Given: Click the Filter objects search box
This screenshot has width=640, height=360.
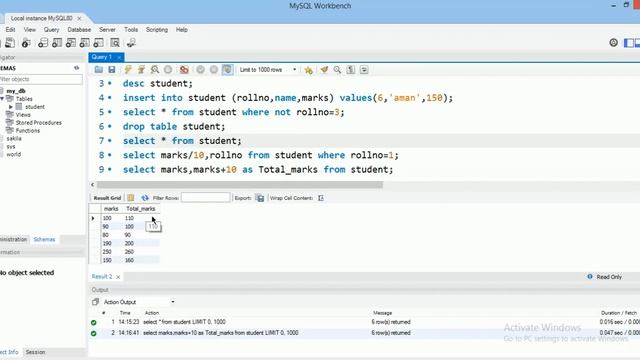Looking at the screenshot, I should tap(41, 79).
